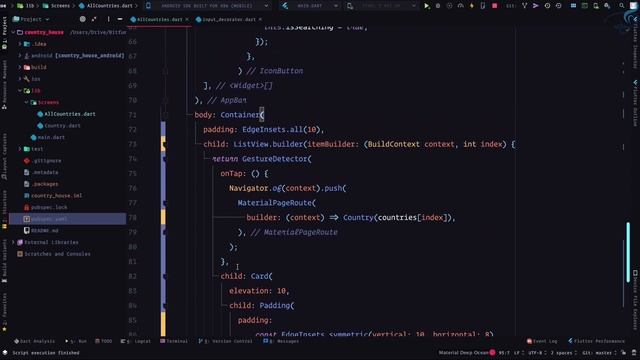Screen dimensions: 640x360
Task: Click the lib breadcrumb in navigation bar
Action: pos(27,6)
